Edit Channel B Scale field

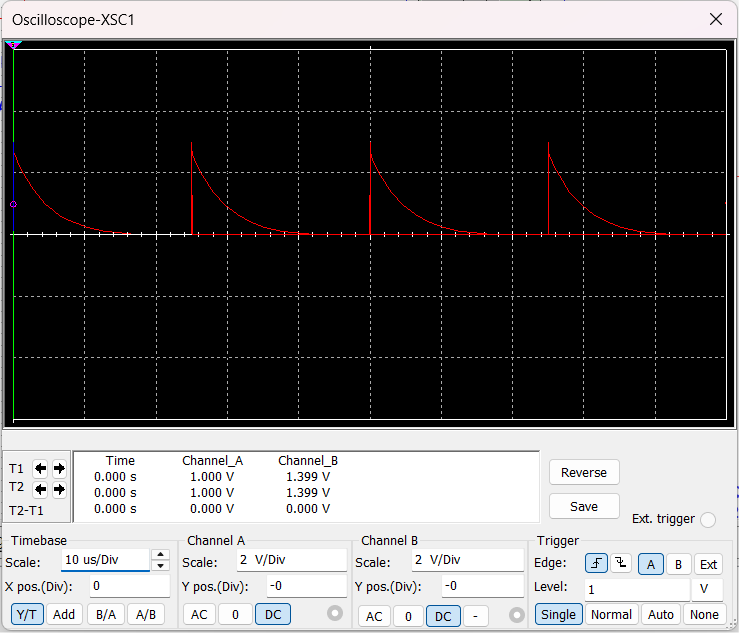pyautogui.click(x=468, y=560)
